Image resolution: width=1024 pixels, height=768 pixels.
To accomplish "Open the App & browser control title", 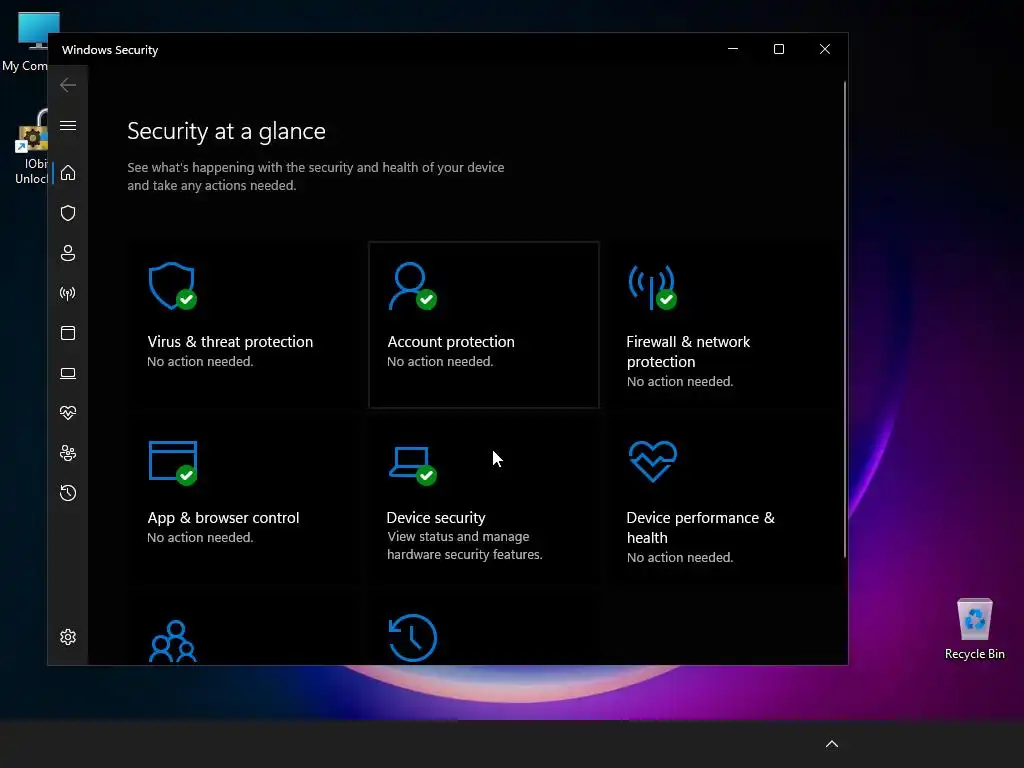I will tap(223, 518).
